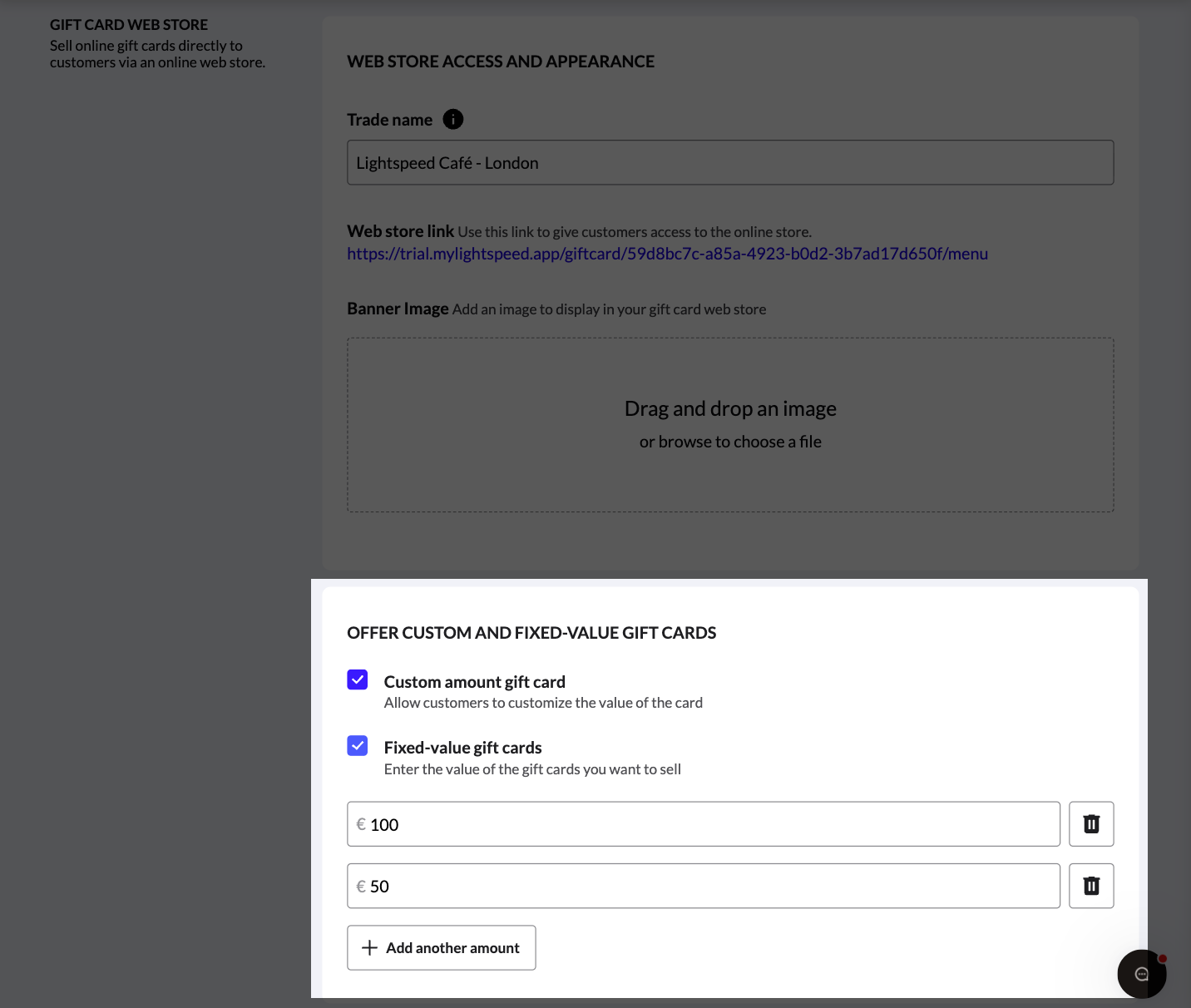The image size is (1191, 1008).
Task: Uncheck the Custom amount gift card checkbox
Action: [x=358, y=680]
